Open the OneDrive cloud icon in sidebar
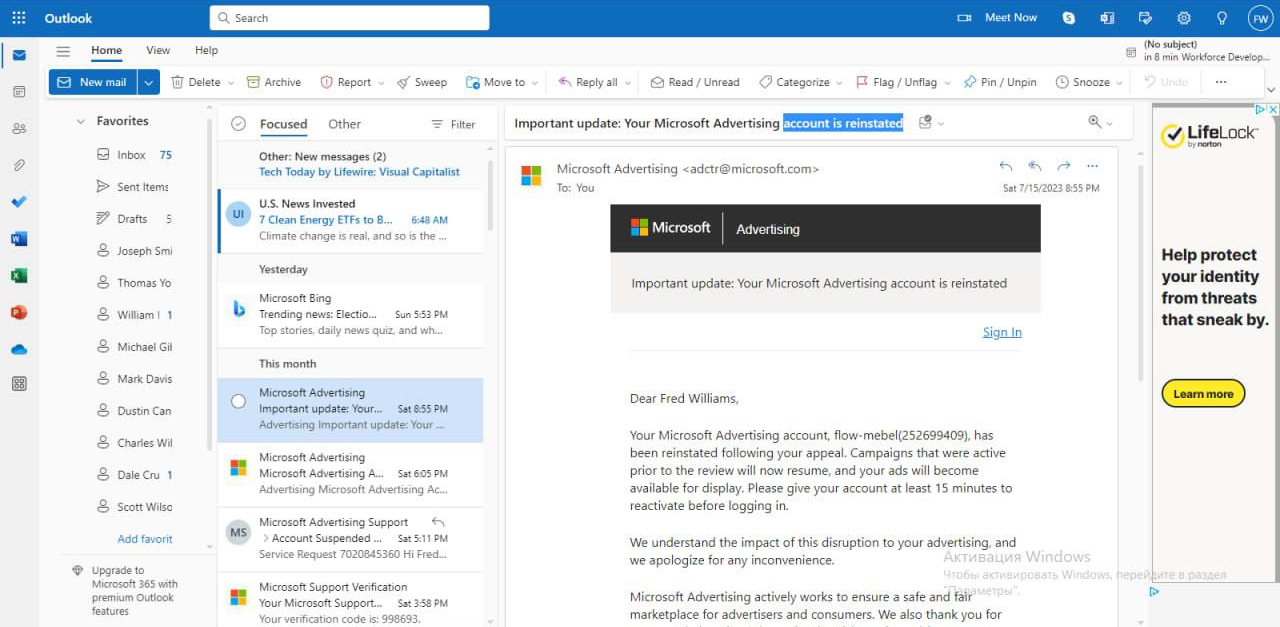Image resolution: width=1280 pixels, height=627 pixels. [x=19, y=349]
